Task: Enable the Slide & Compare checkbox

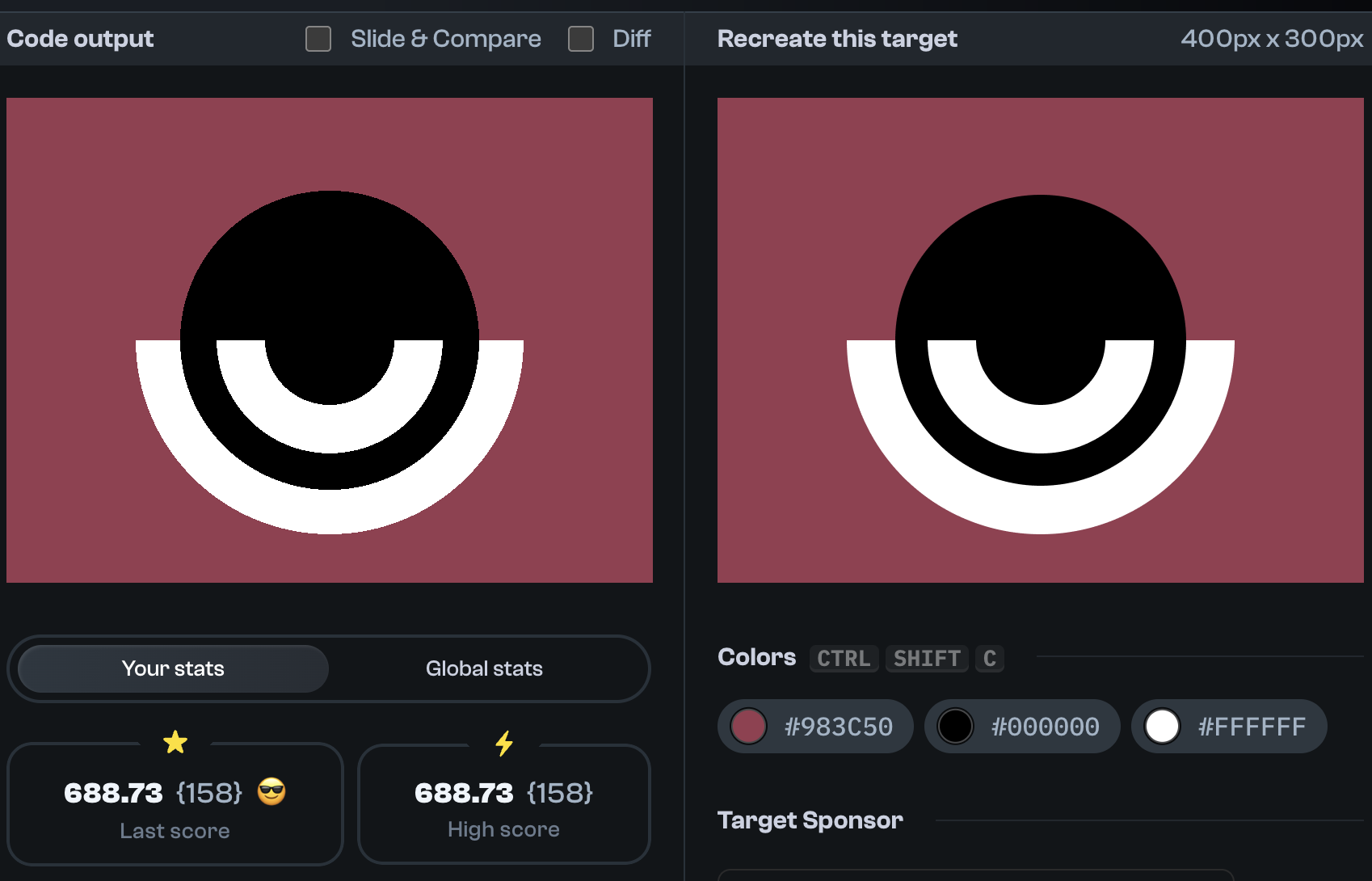Action: 318,38
